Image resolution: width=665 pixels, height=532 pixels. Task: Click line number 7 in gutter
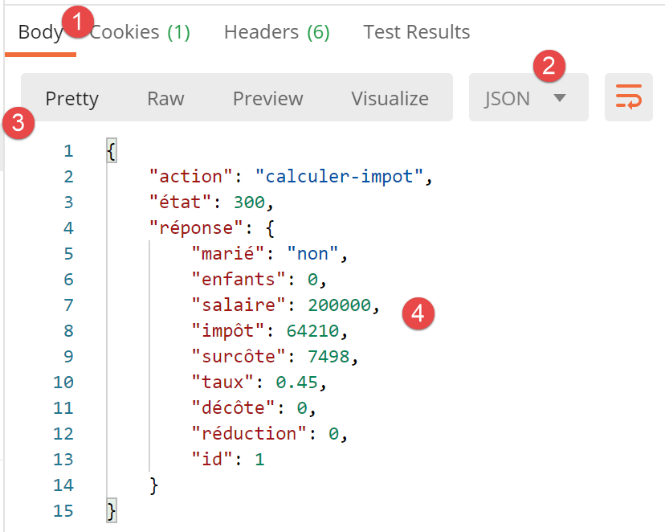[x=68, y=305]
